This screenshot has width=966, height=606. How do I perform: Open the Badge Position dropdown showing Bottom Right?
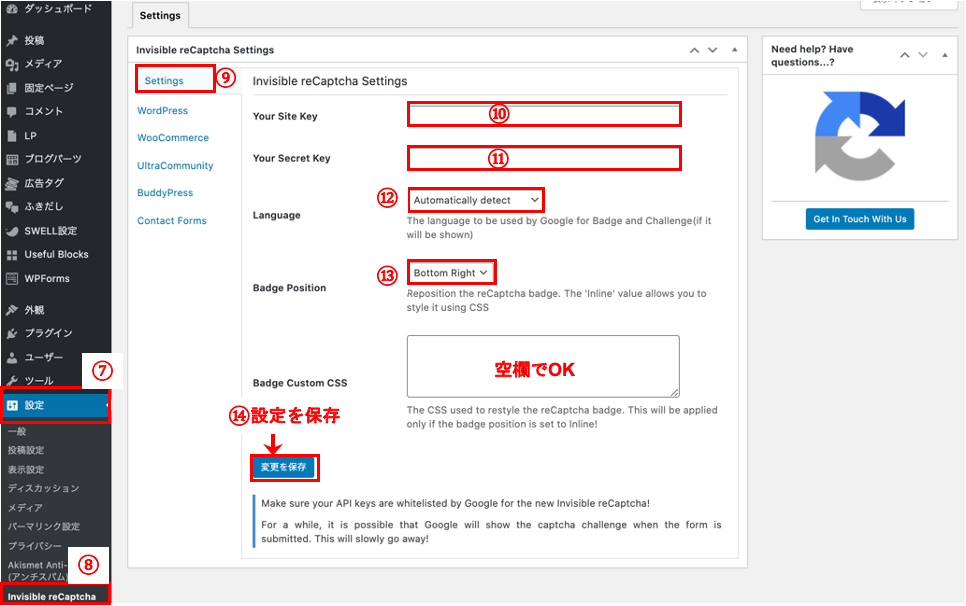451,273
